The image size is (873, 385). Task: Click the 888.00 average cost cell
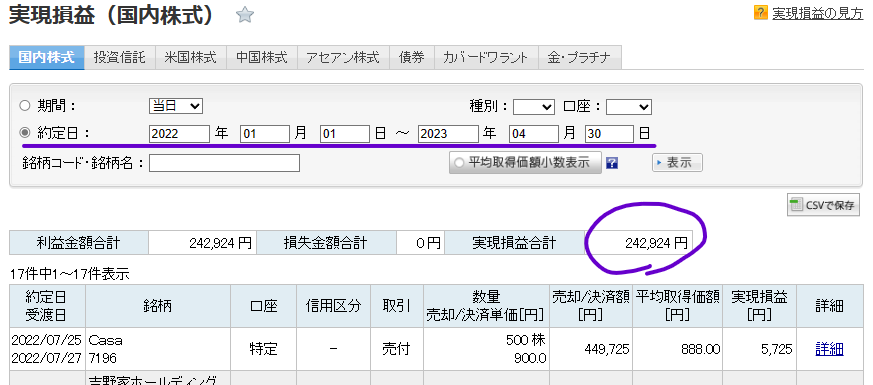[678, 349]
